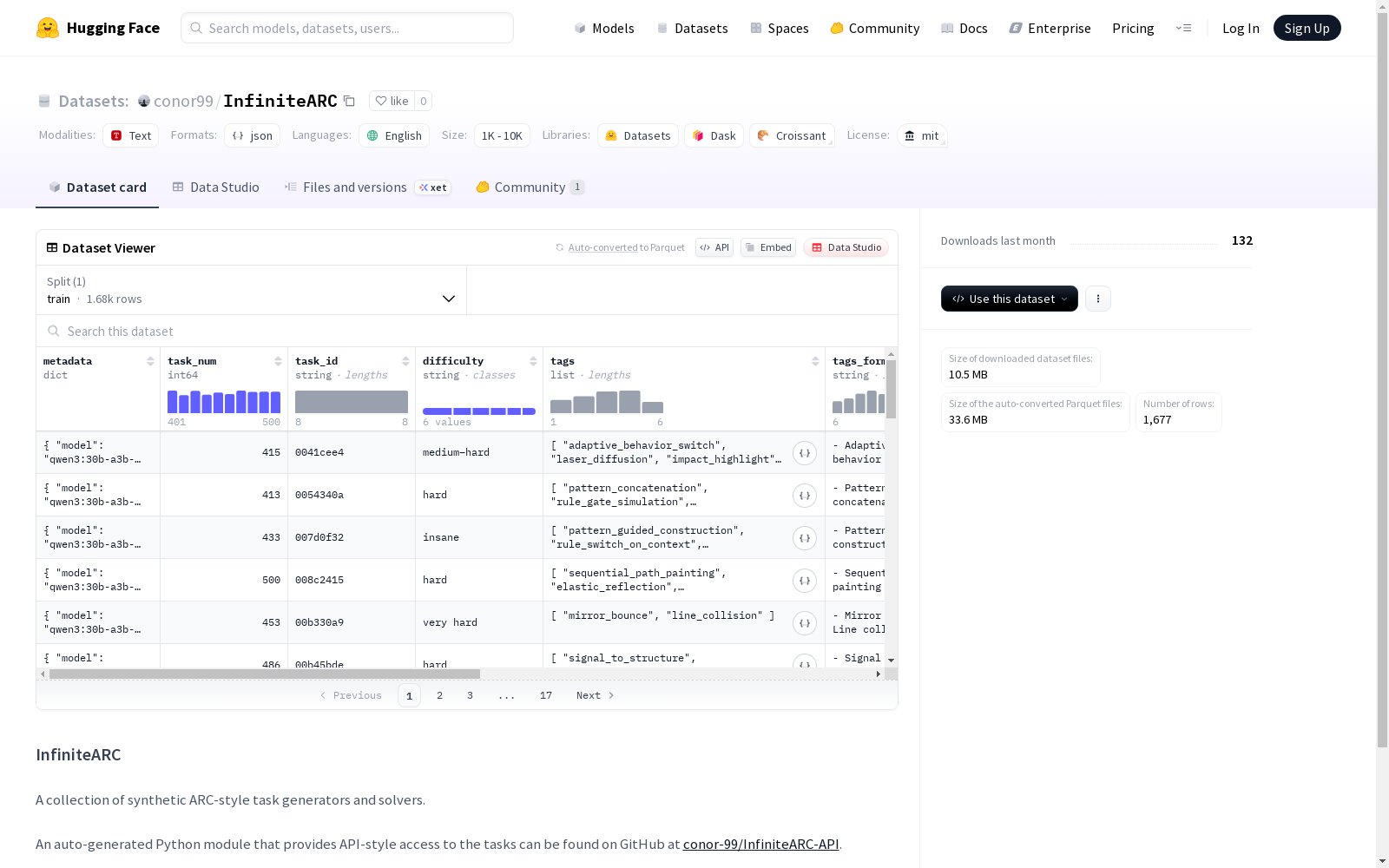Select the task_id cell 0041cee4

point(352,452)
